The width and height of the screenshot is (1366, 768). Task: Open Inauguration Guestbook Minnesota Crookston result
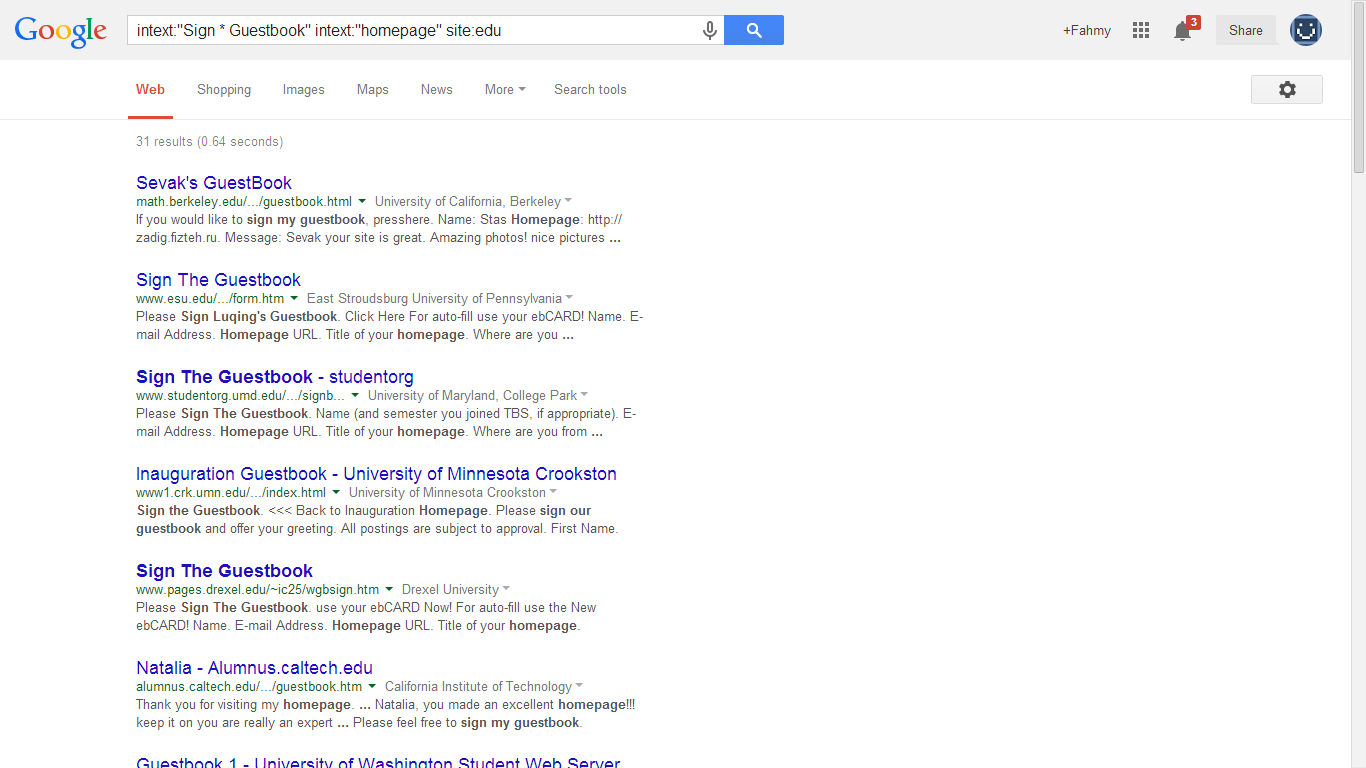point(376,473)
